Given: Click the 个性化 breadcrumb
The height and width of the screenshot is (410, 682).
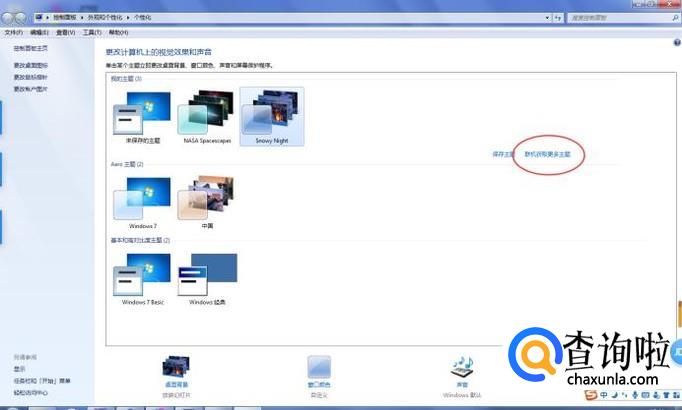Looking at the screenshot, I should 142,17.
